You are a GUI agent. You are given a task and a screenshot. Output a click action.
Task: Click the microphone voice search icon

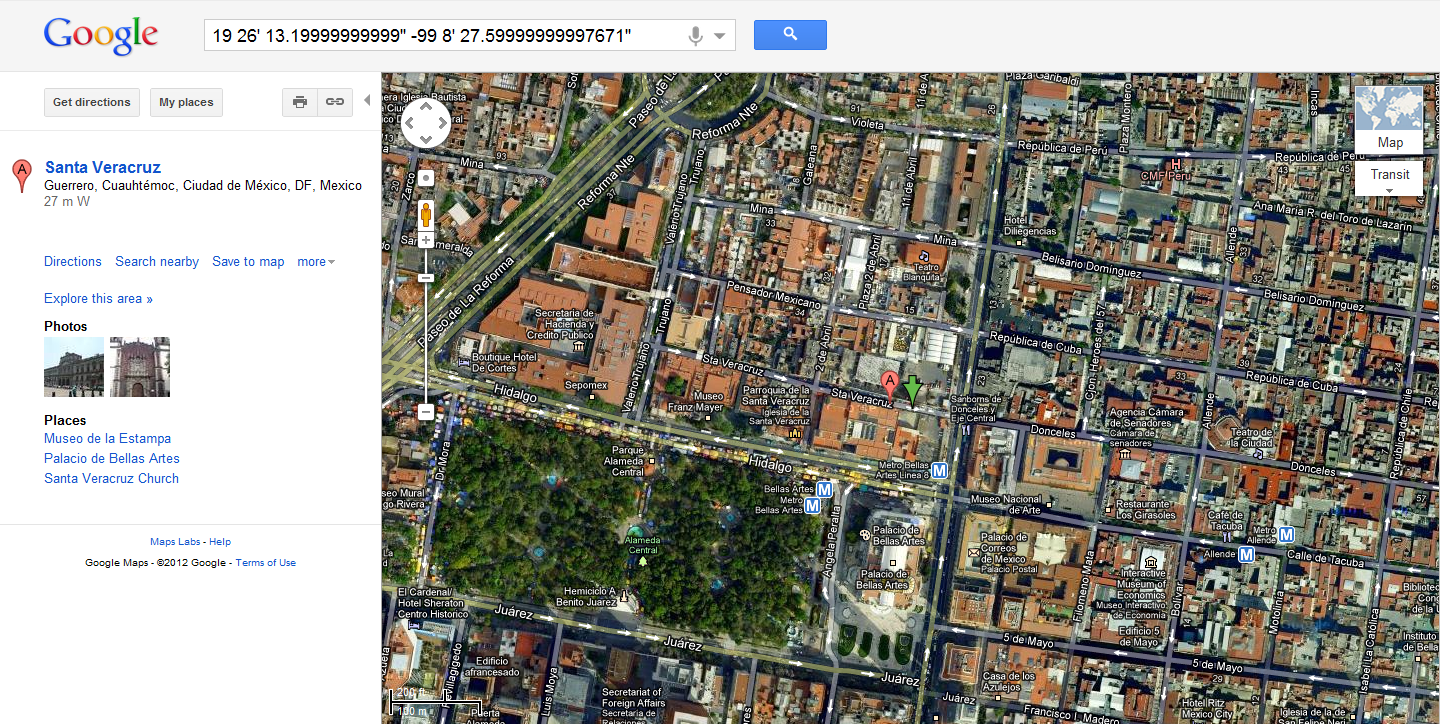696,37
